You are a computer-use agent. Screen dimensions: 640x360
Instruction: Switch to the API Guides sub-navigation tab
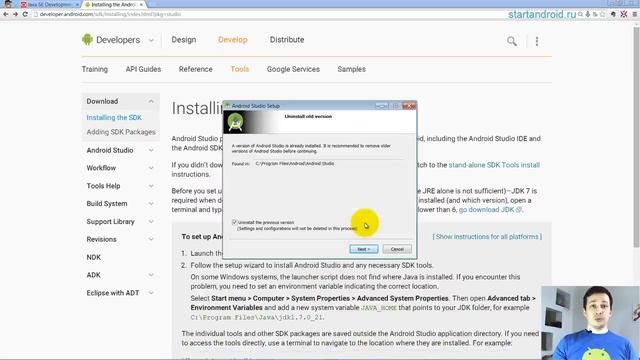pos(143,69)
